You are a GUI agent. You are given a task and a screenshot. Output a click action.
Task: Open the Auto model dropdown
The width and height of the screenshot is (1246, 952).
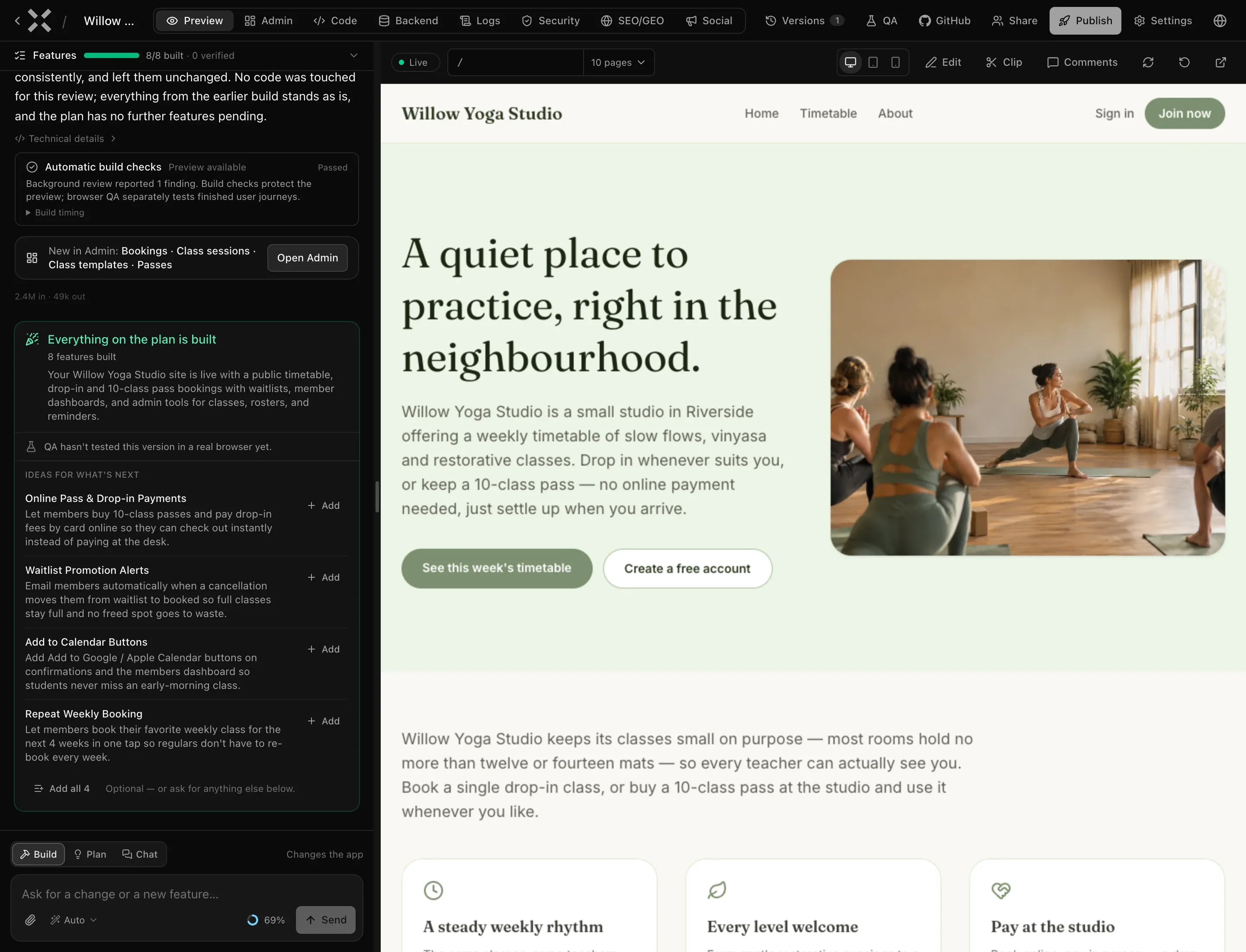[74, 920]
